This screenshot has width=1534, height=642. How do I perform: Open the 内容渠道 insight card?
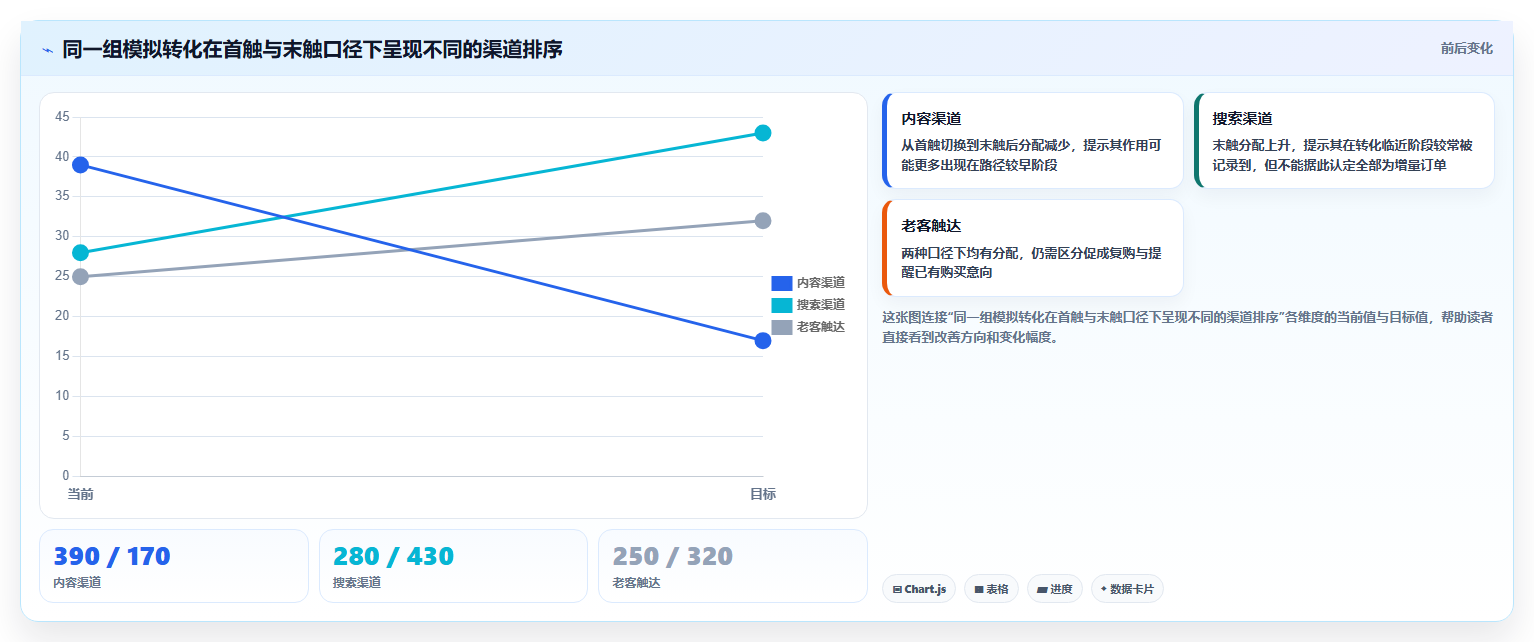click(x=1033, y=141)
